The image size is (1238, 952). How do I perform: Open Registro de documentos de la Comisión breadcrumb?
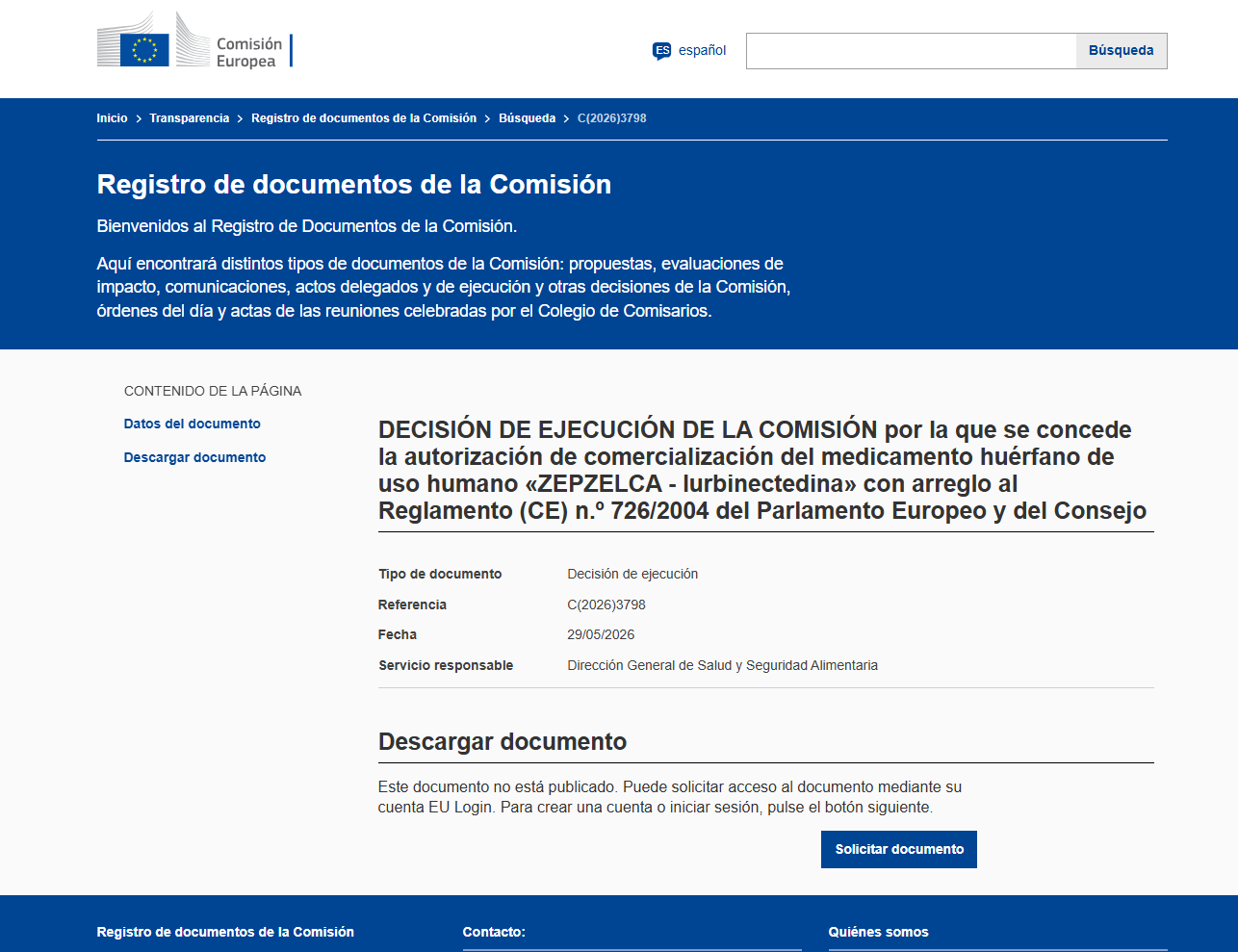364,118
